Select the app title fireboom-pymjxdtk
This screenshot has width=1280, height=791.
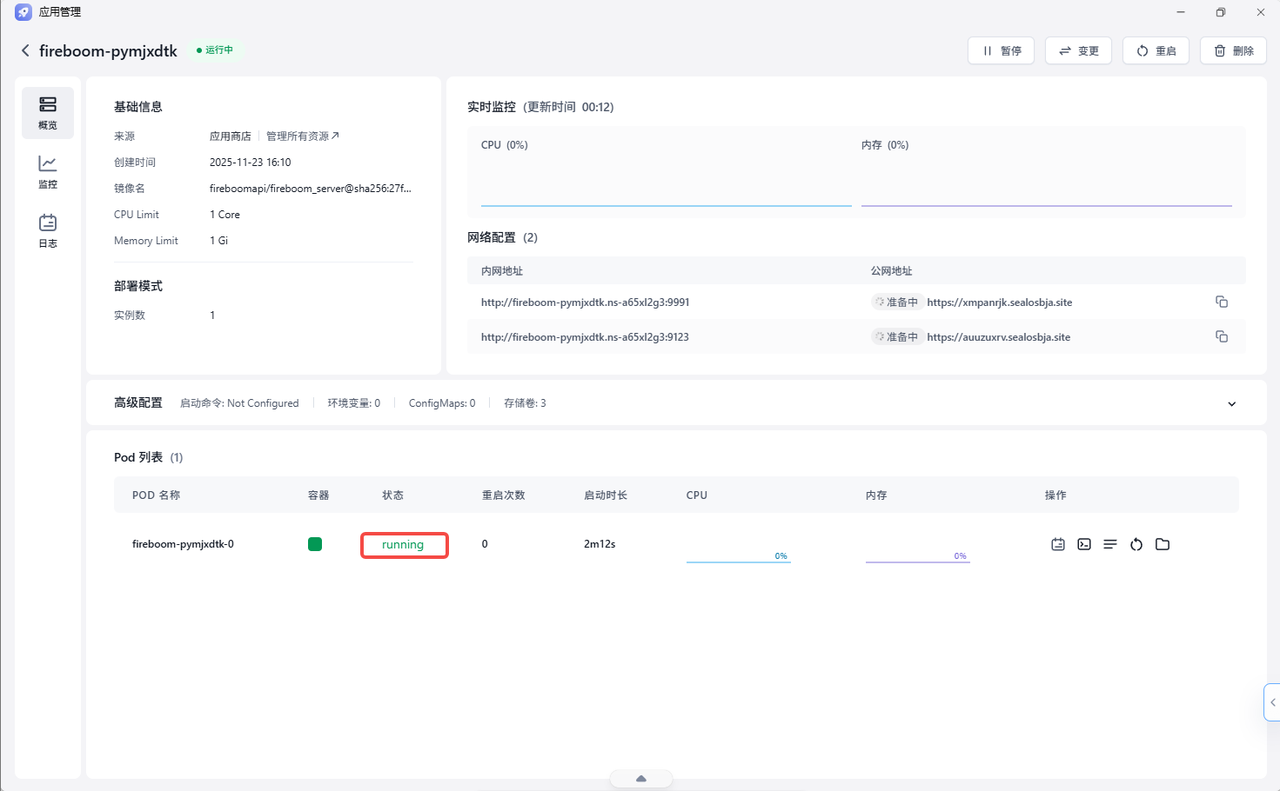pos(108,51)
